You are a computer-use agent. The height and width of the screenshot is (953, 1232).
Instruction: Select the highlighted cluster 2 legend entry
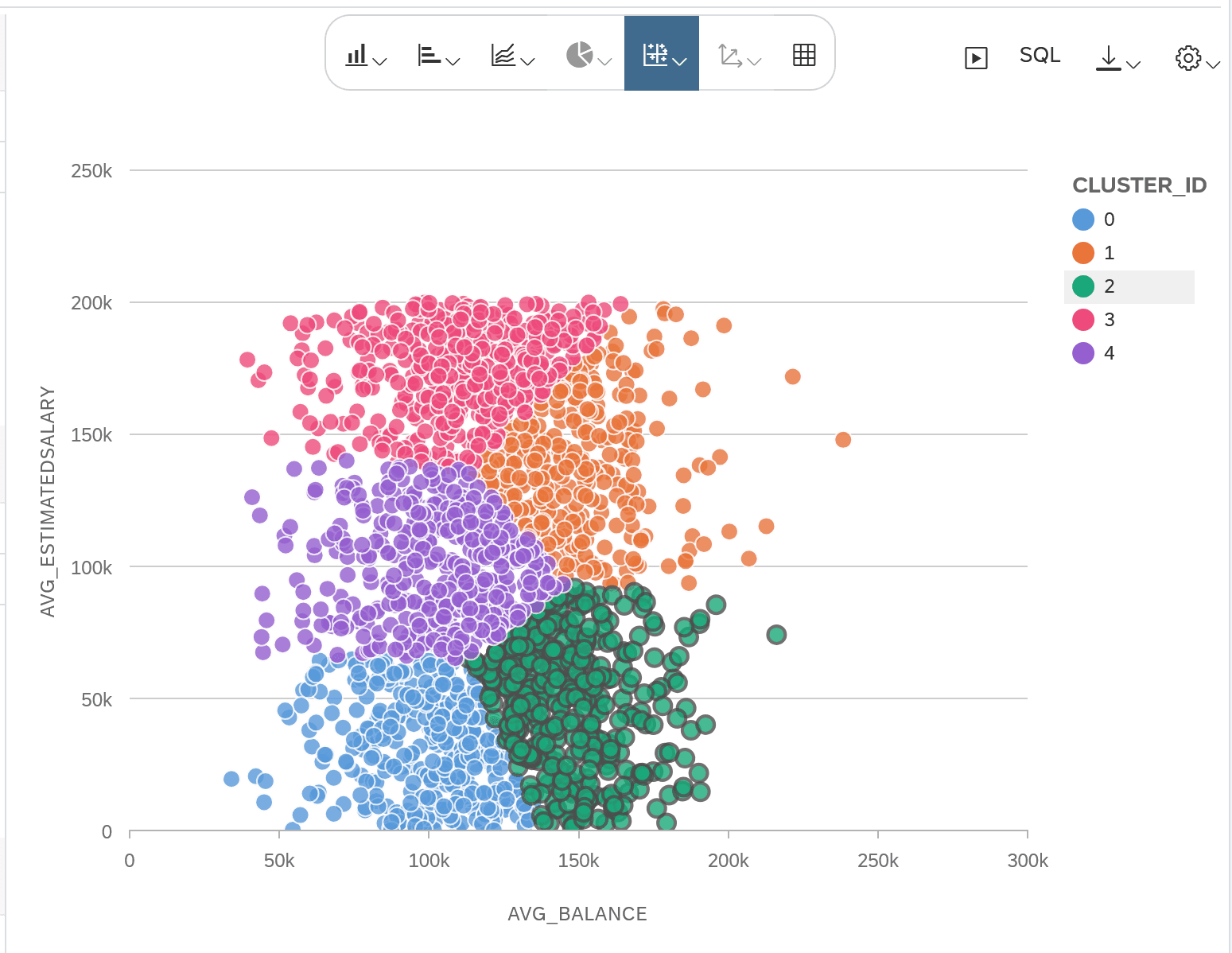(x=1096, y=286)
